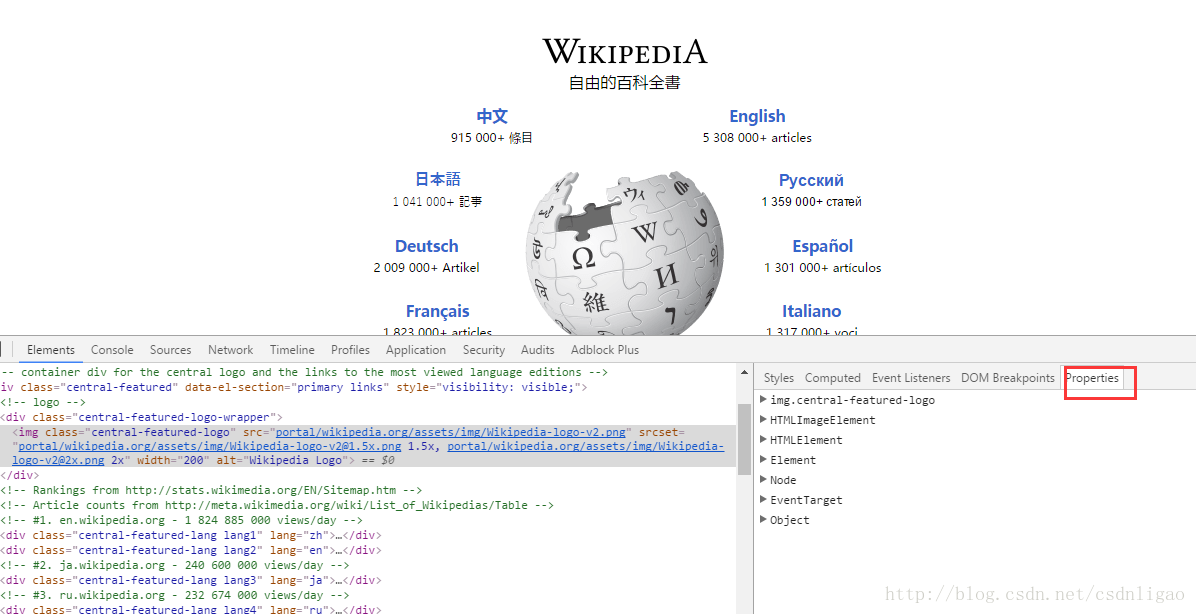1196x614 pixels.
Task: Open the Français Wikipedia link
Action: (438, 311)
